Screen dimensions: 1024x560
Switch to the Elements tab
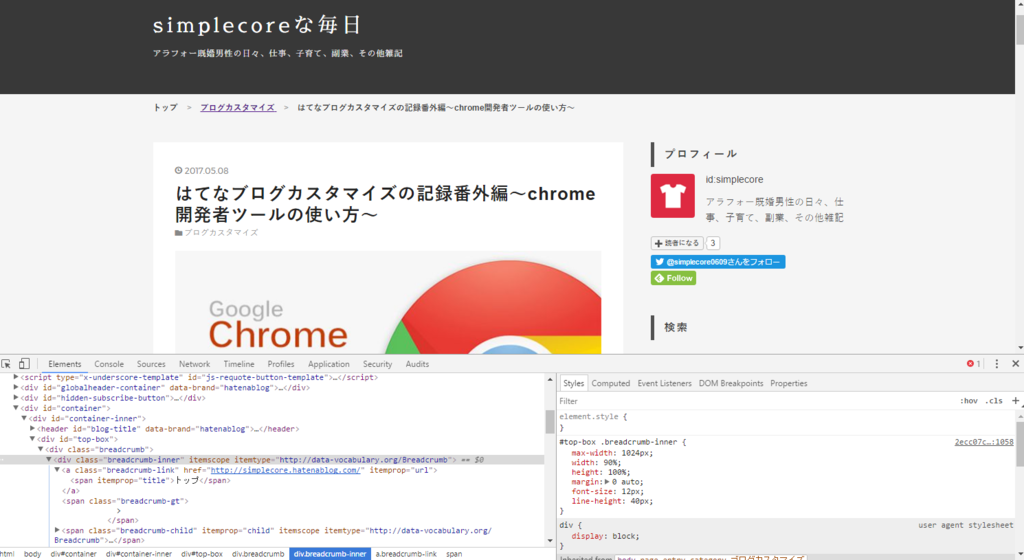tap(65, 364)
